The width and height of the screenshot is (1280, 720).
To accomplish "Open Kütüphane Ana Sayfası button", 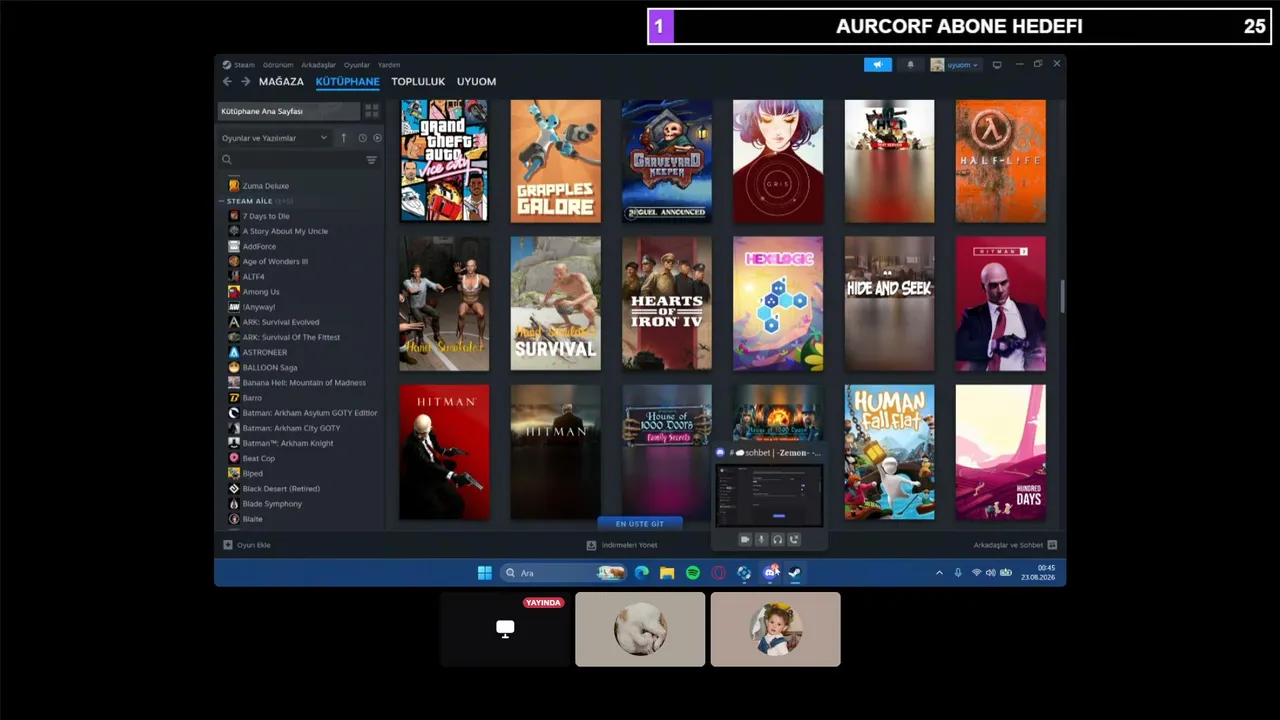I will (x=290, y=111).
